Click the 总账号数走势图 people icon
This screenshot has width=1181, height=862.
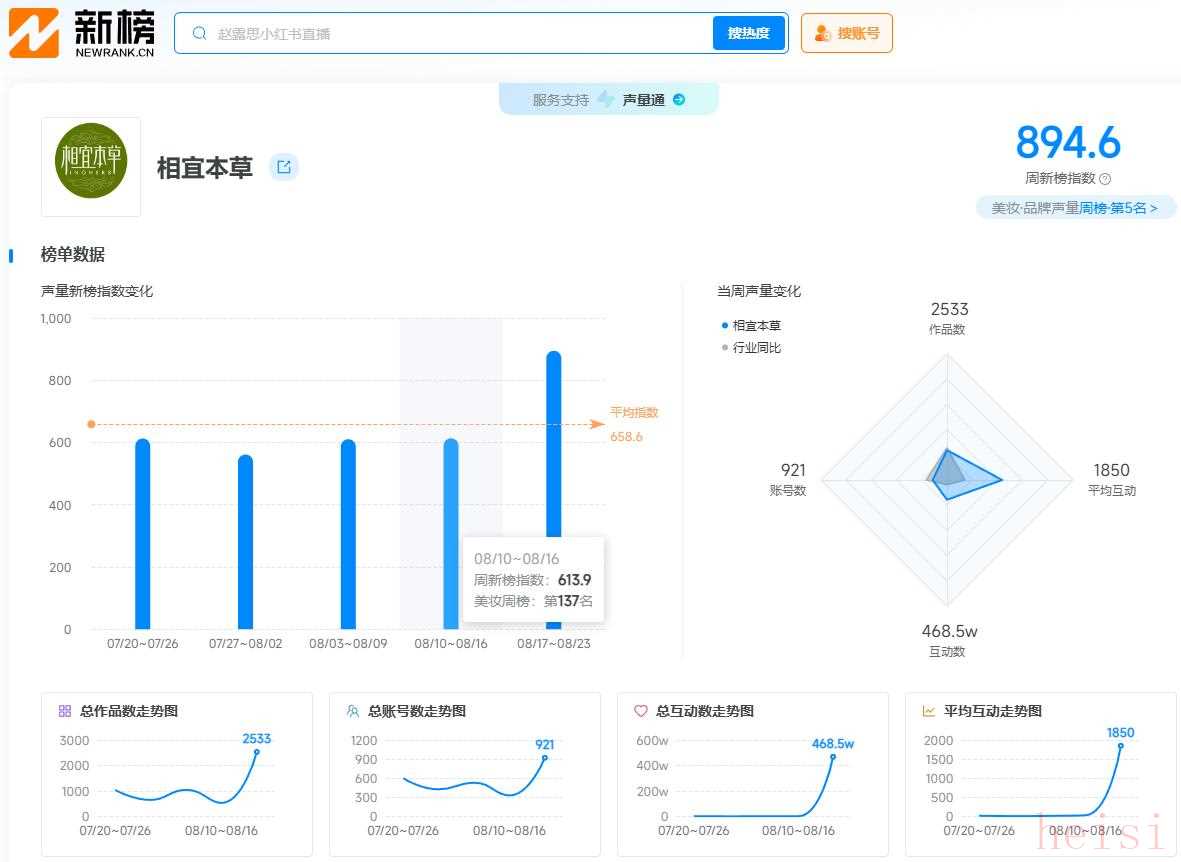point(352,711)
